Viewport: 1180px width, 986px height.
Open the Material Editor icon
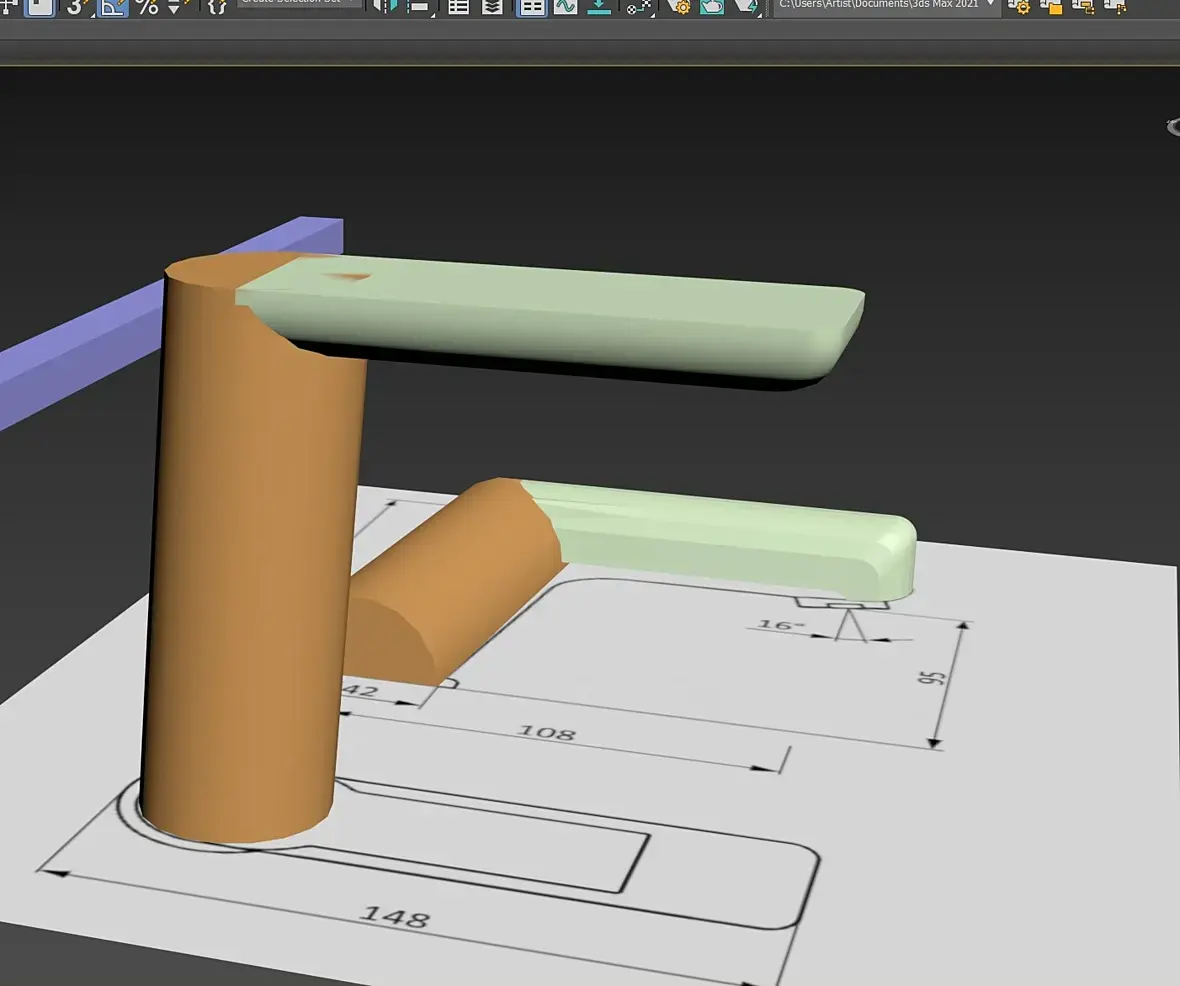639,6
